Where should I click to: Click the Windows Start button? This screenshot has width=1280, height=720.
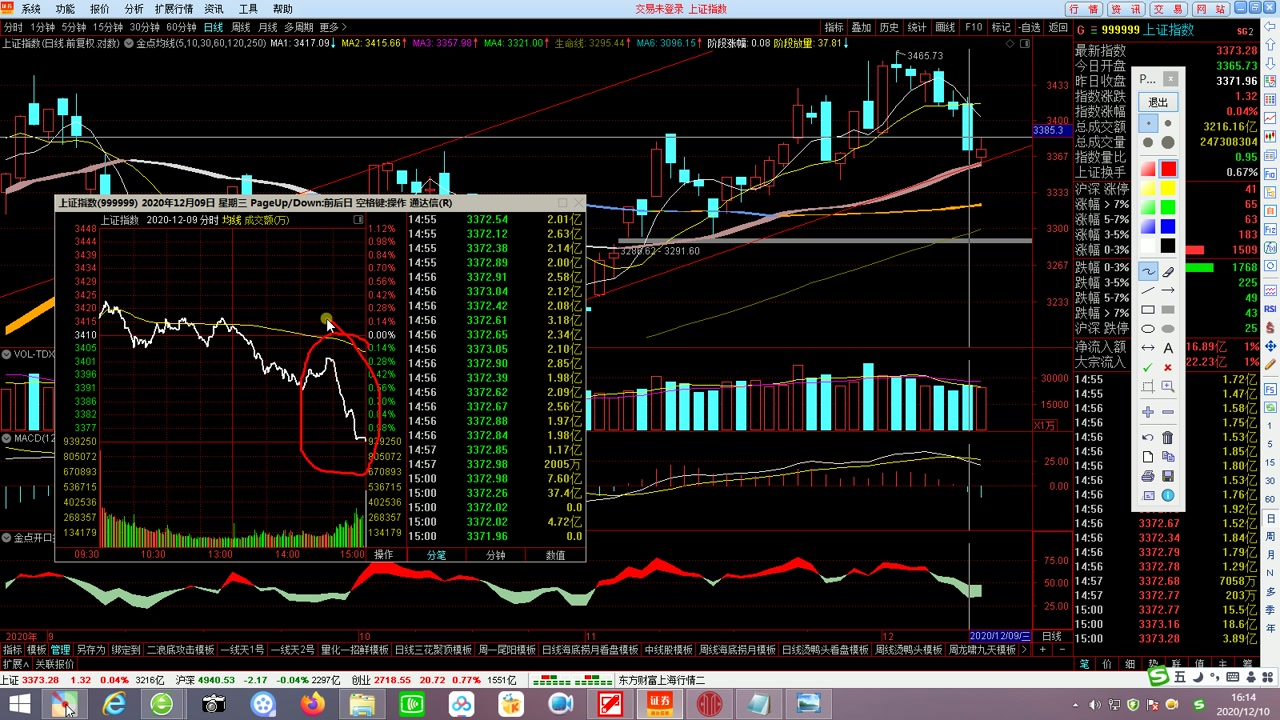[x=18, y=705]
